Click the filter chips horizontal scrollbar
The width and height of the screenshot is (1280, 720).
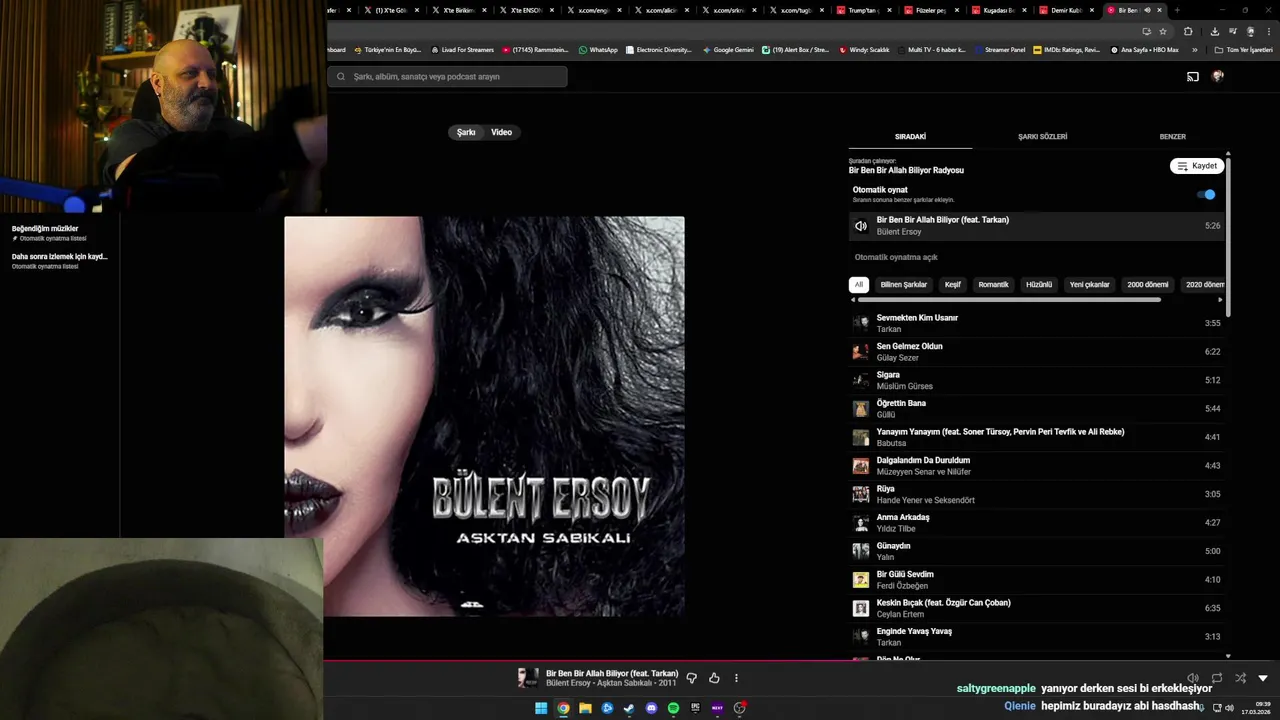click(x=1009, y=299)
